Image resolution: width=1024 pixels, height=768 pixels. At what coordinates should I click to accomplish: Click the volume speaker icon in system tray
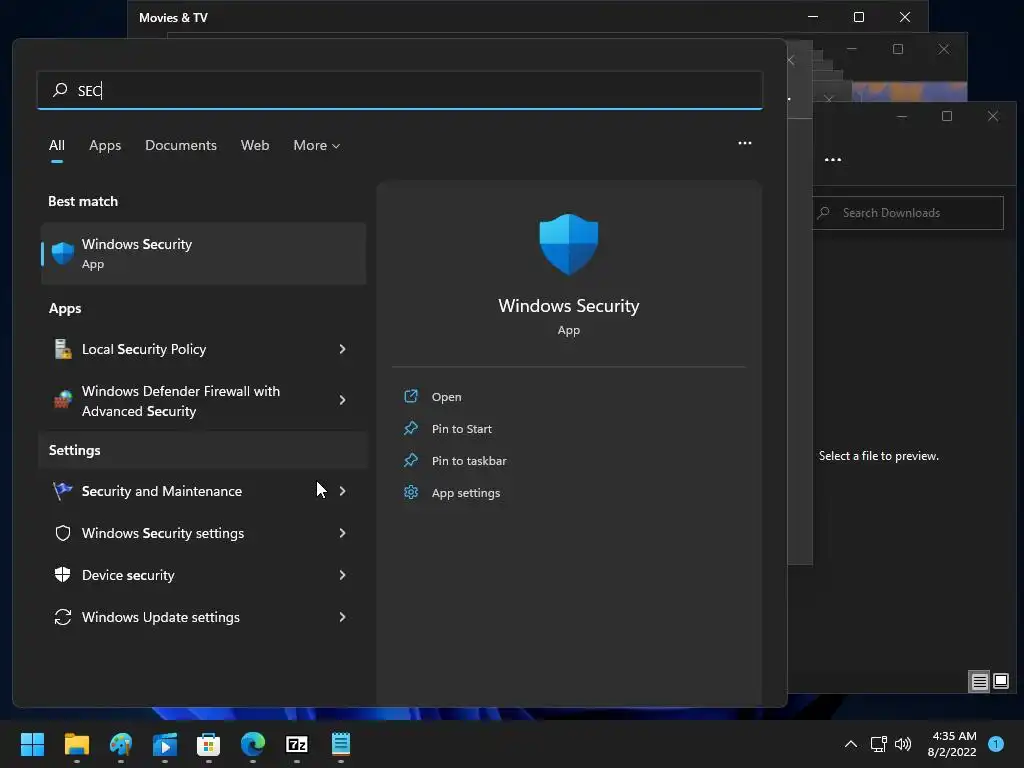coord(903,744)
